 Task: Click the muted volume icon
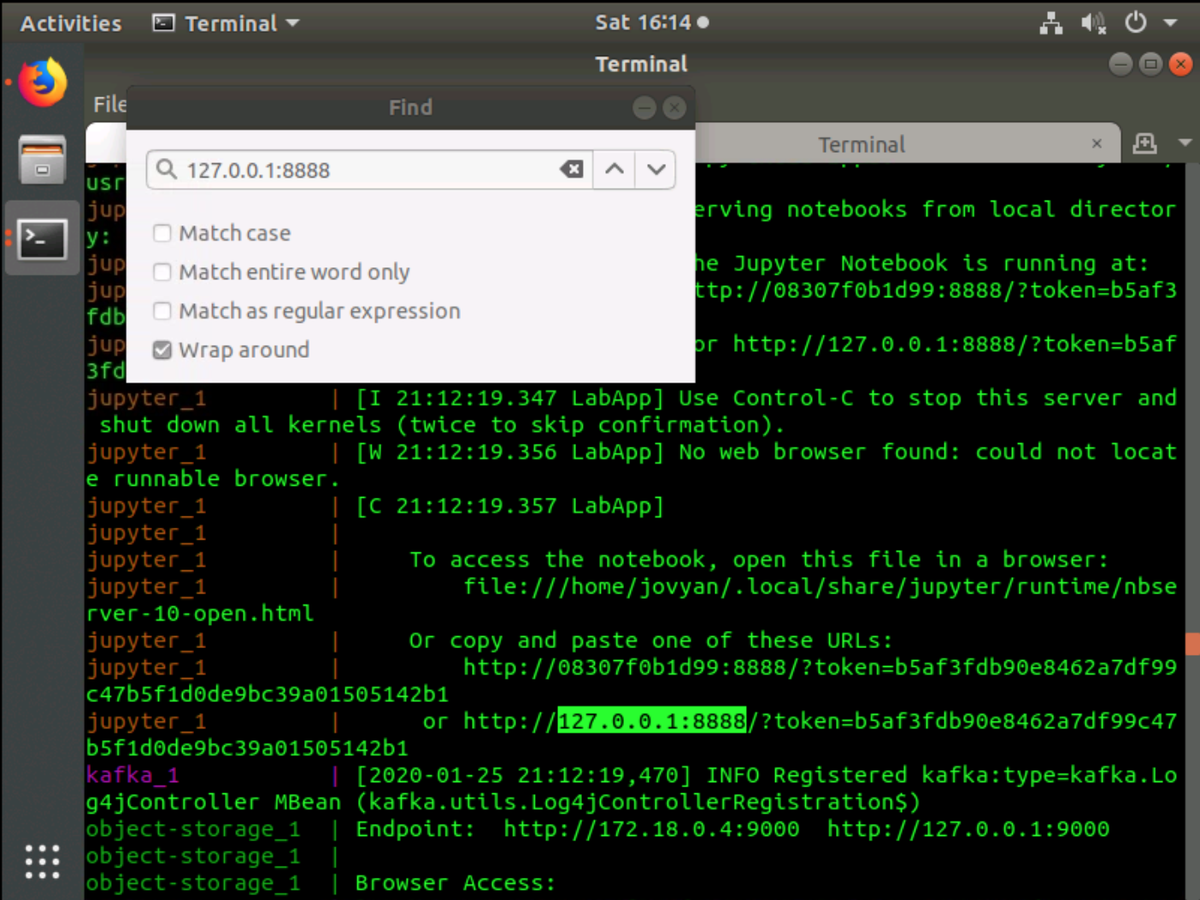(x=1093, y=22)
